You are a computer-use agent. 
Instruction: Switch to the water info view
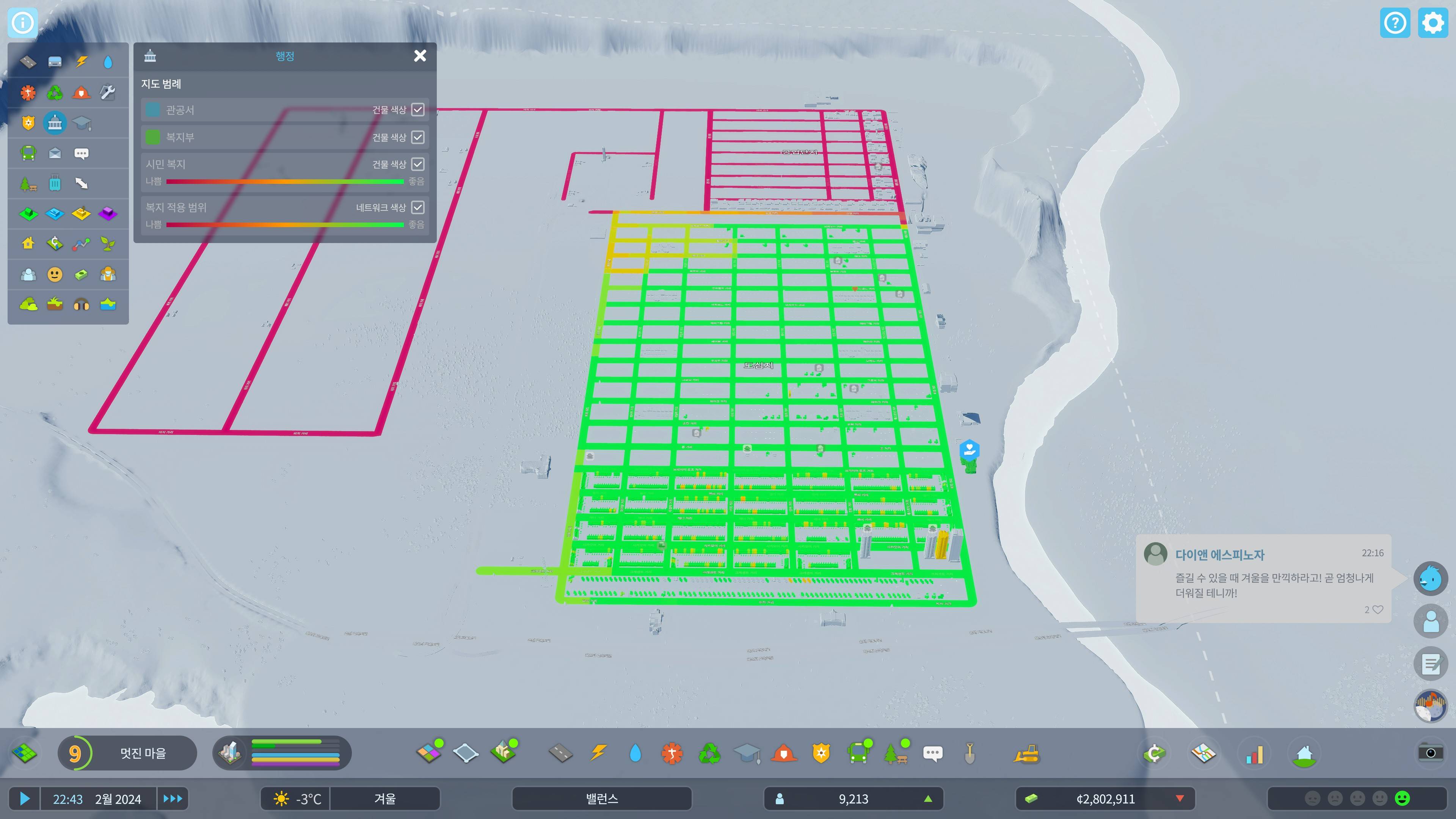point(108,61)
